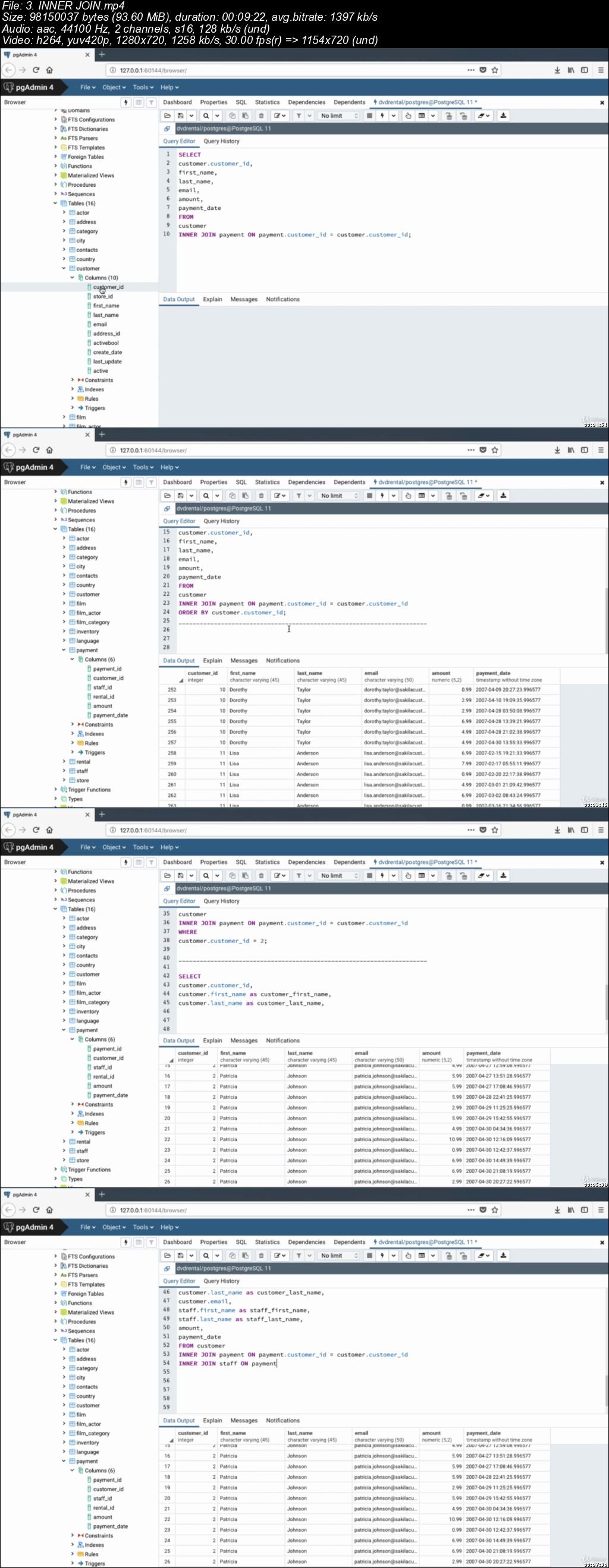Click Download CSV icon in second frame toolbar
The width and height of the screenshot is (609, 1568).
coord(503,495)
